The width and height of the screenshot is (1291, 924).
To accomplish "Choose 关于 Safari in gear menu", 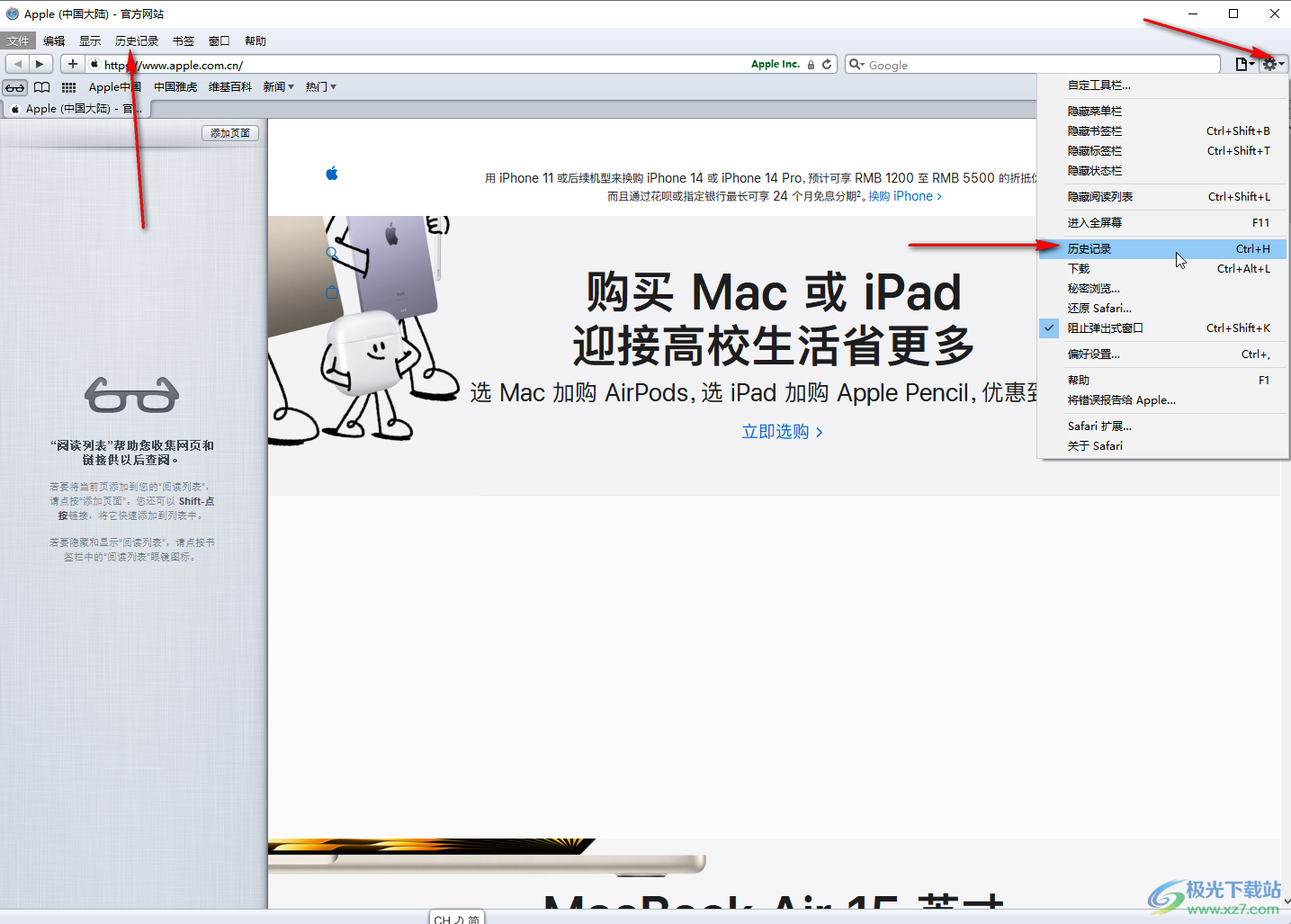I will pos(1163,446).
